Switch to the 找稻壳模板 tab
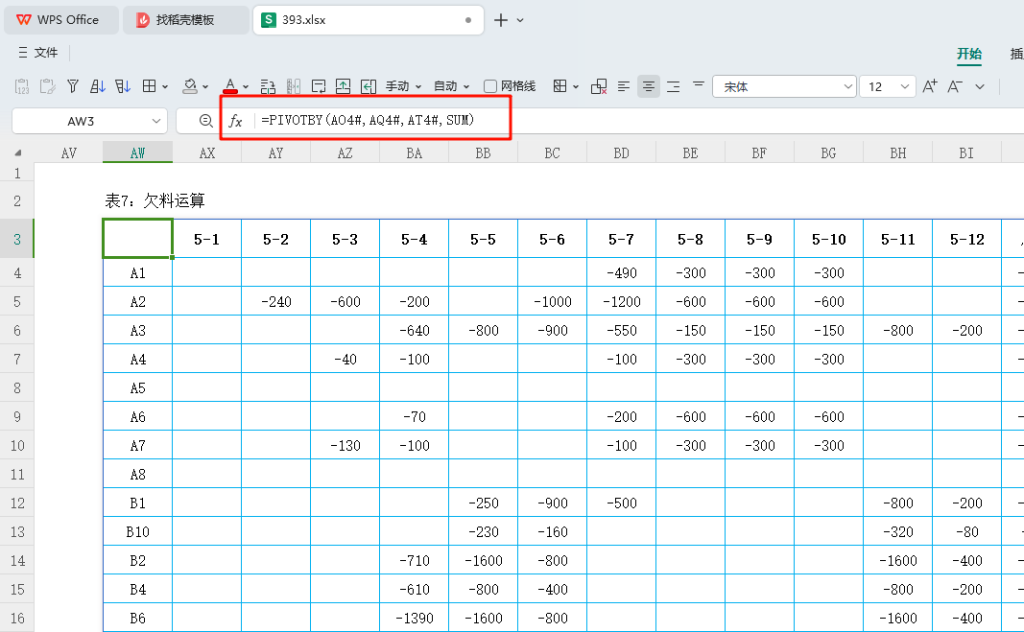Image resolution: width=1024 pixels, height=632 pixels. (185, 20)
